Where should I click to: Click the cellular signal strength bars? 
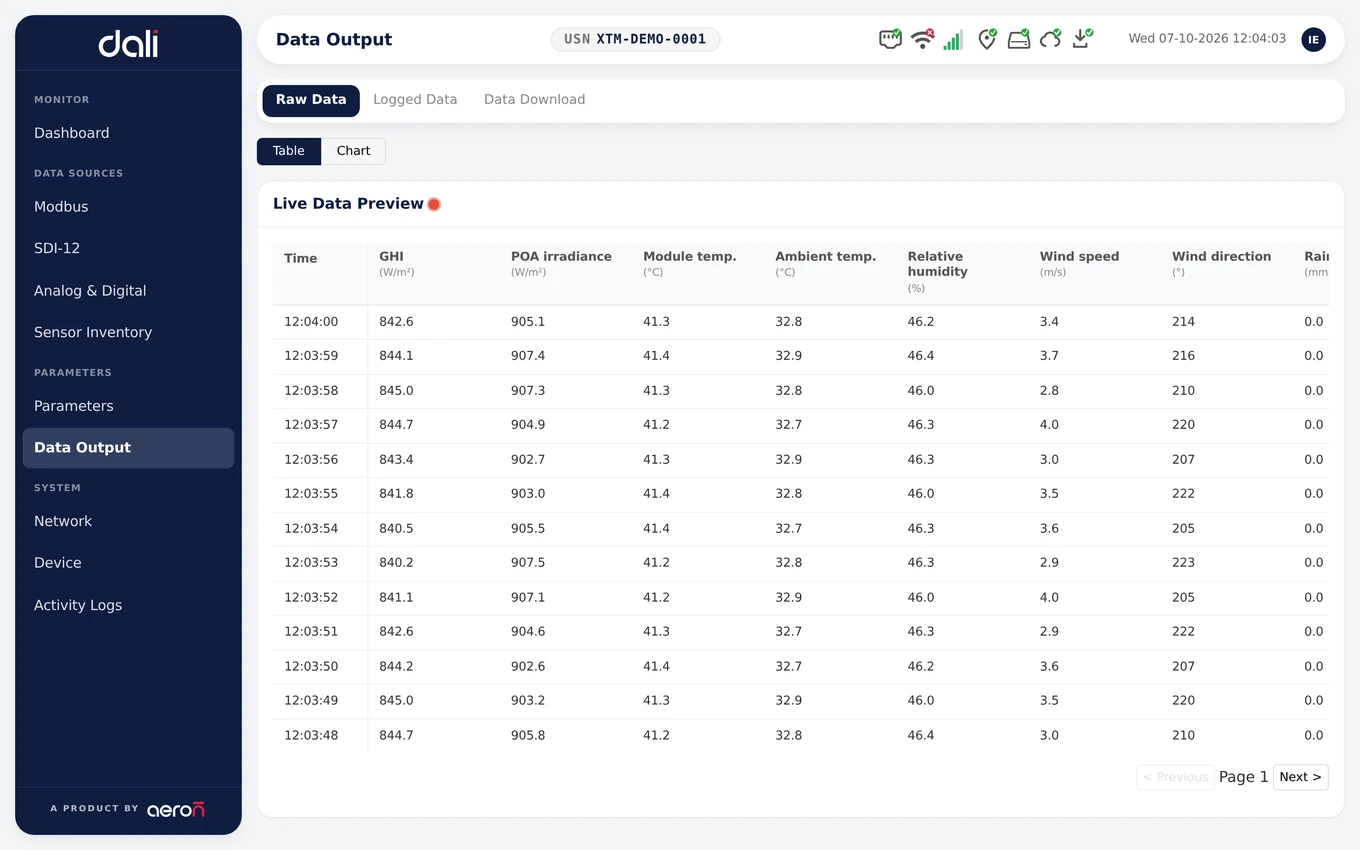953,39
